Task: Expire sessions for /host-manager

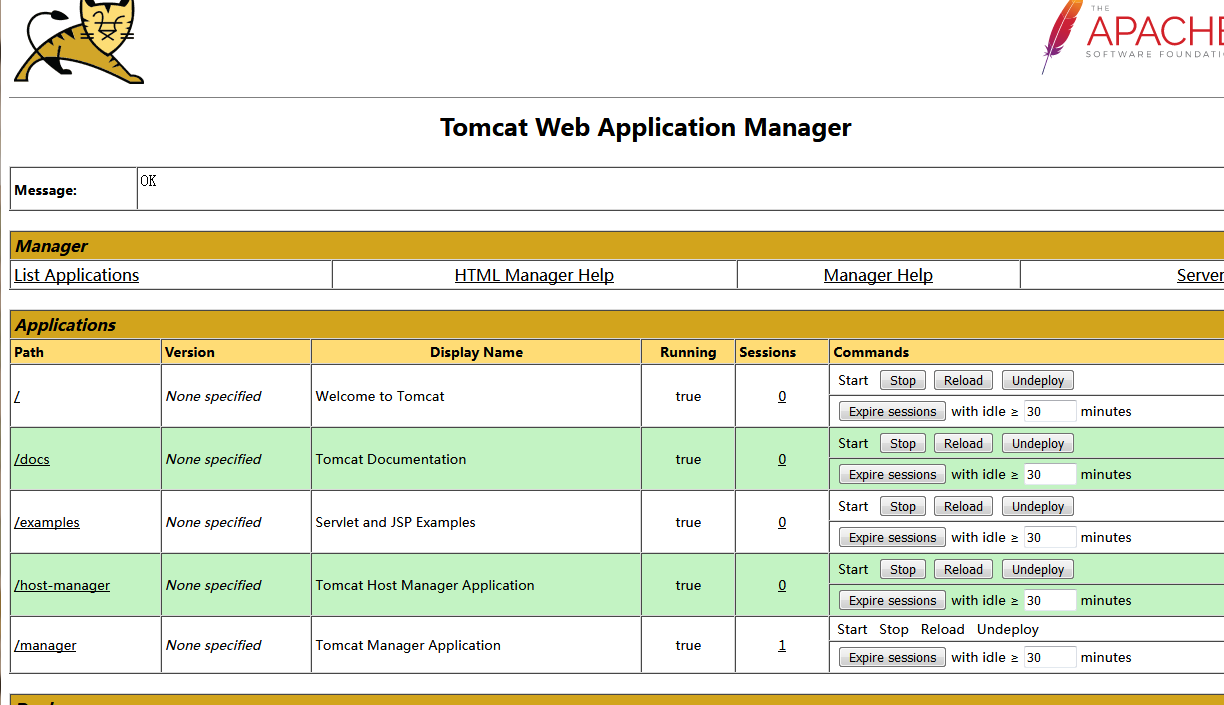Action: (x=893, y=600)
